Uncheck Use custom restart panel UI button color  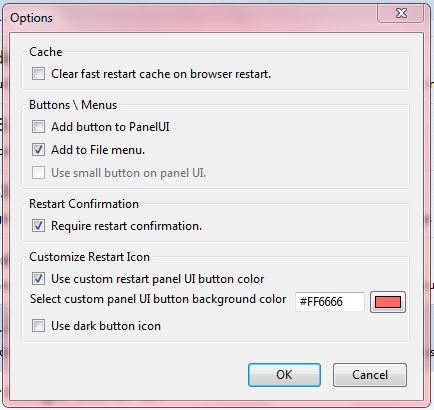click(x=38, y=279)
